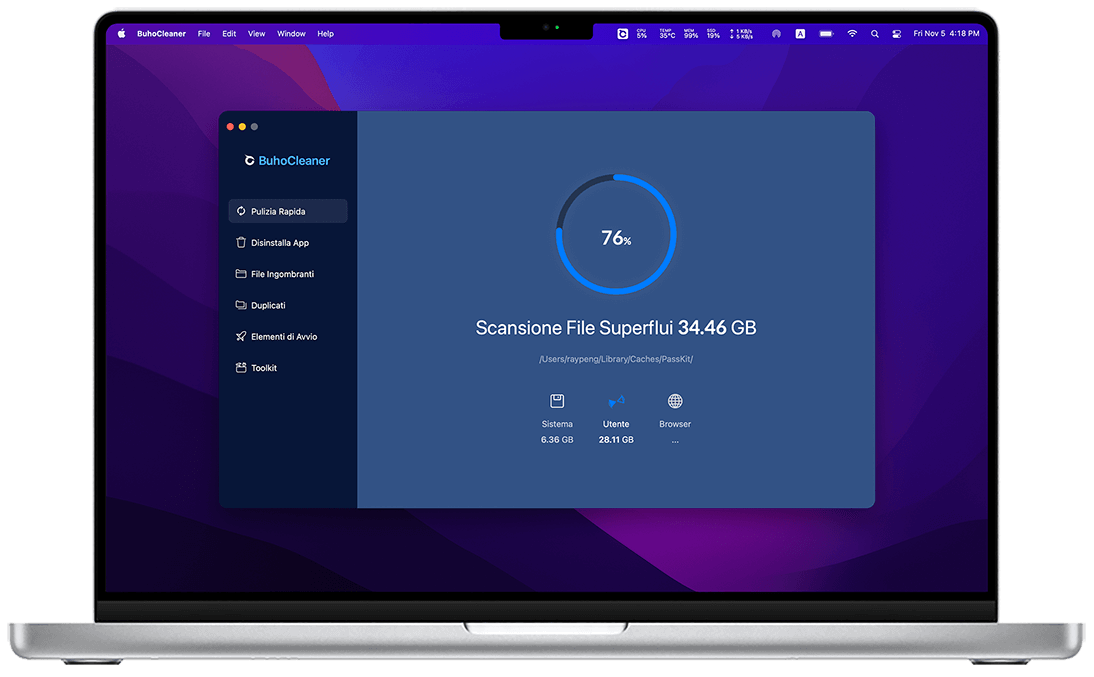Select Pulizia Rapida in the sidebar
This screenshot has height=677, width=1094.
click(287, 211)
